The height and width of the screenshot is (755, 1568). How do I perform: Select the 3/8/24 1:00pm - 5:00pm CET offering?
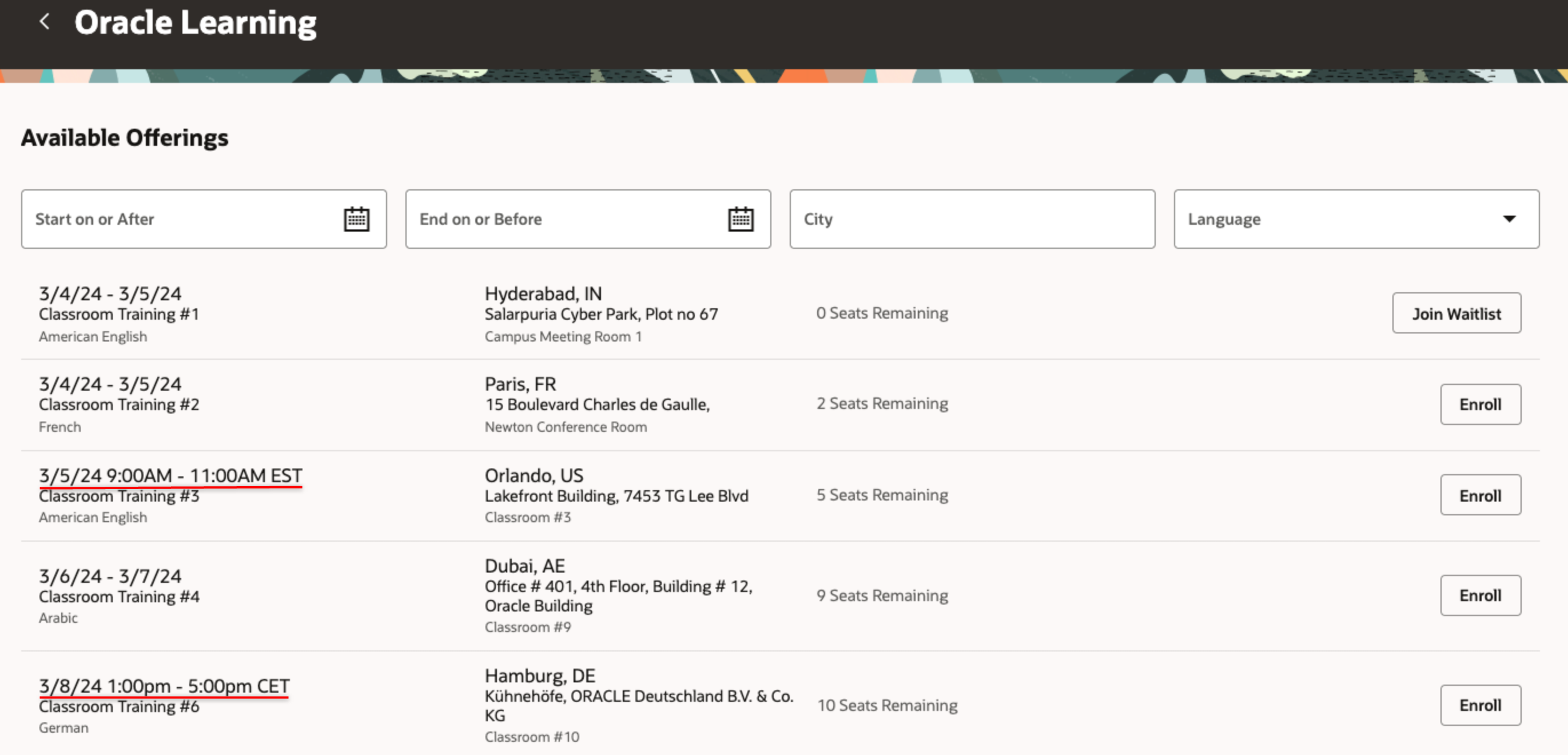[164, 686]
